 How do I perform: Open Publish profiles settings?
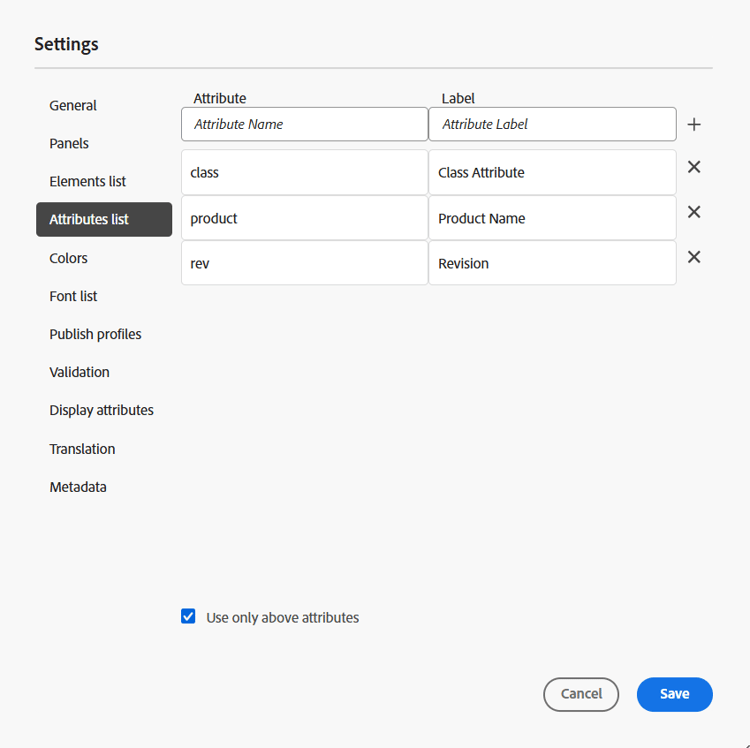point(95,334)
